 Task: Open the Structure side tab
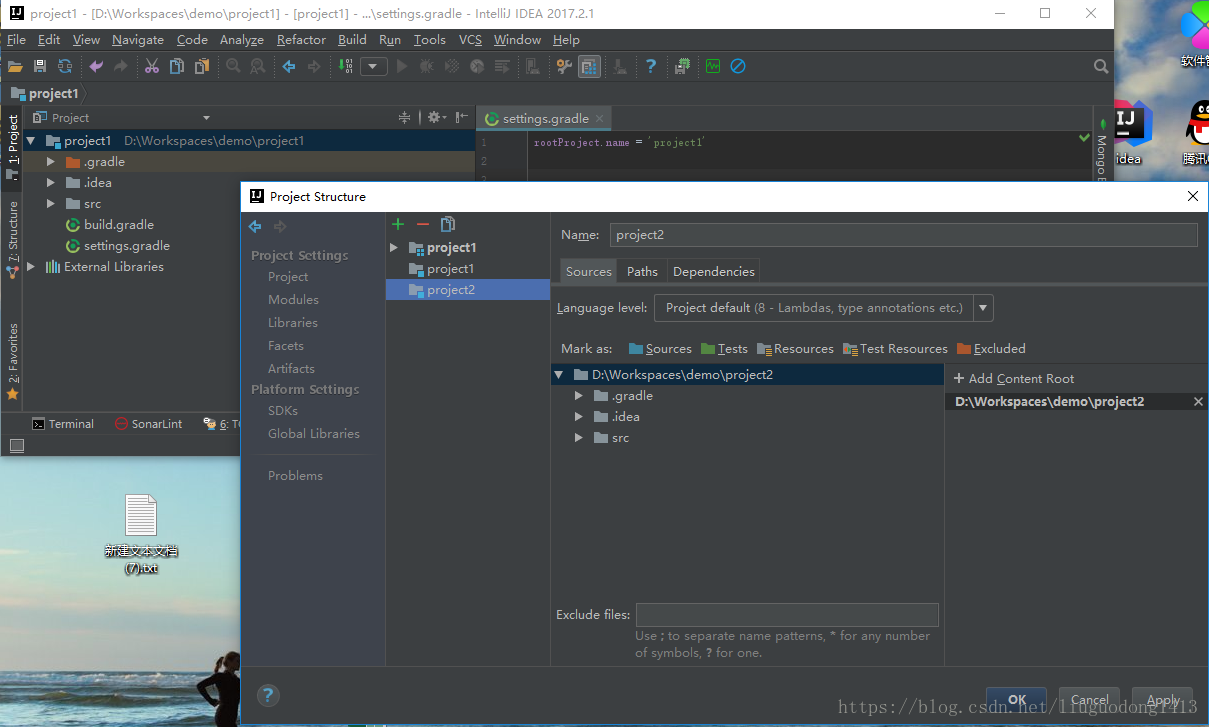click(x=13, y=239)
